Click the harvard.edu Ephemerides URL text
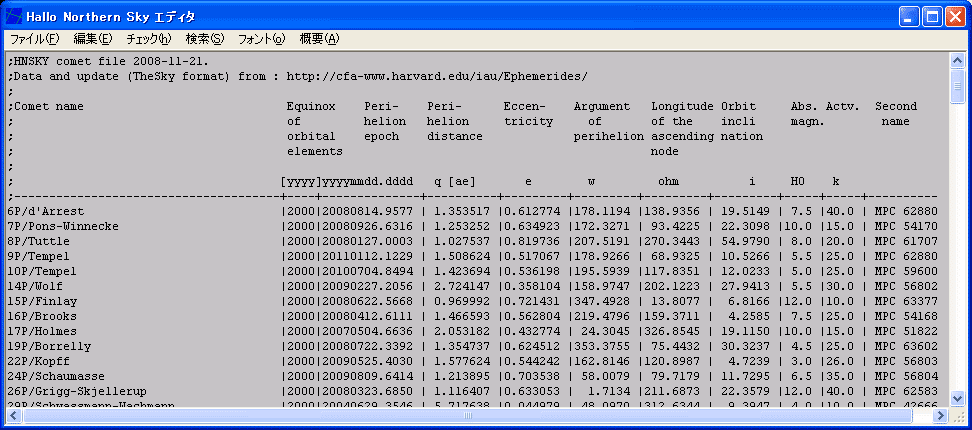972x430 pixels. [x=438, y=76]
